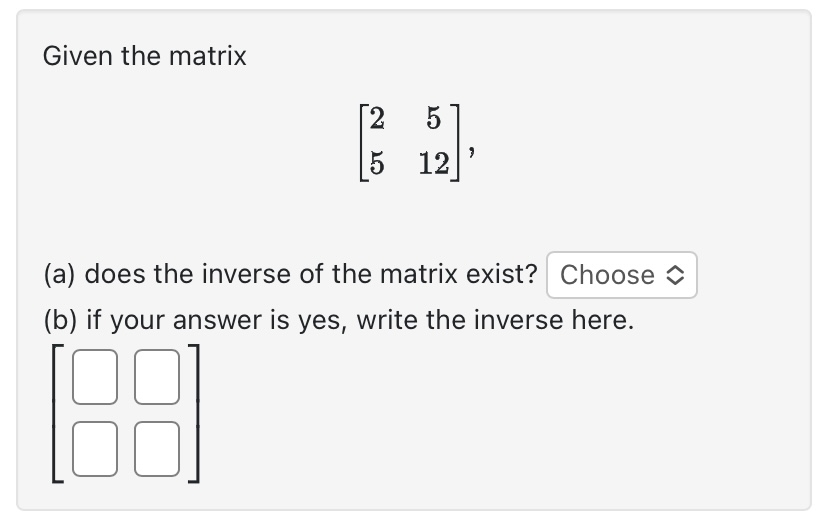Click the top-right entry 5 in the given matrix
This screenshot has height=522, width=828.
434,118
